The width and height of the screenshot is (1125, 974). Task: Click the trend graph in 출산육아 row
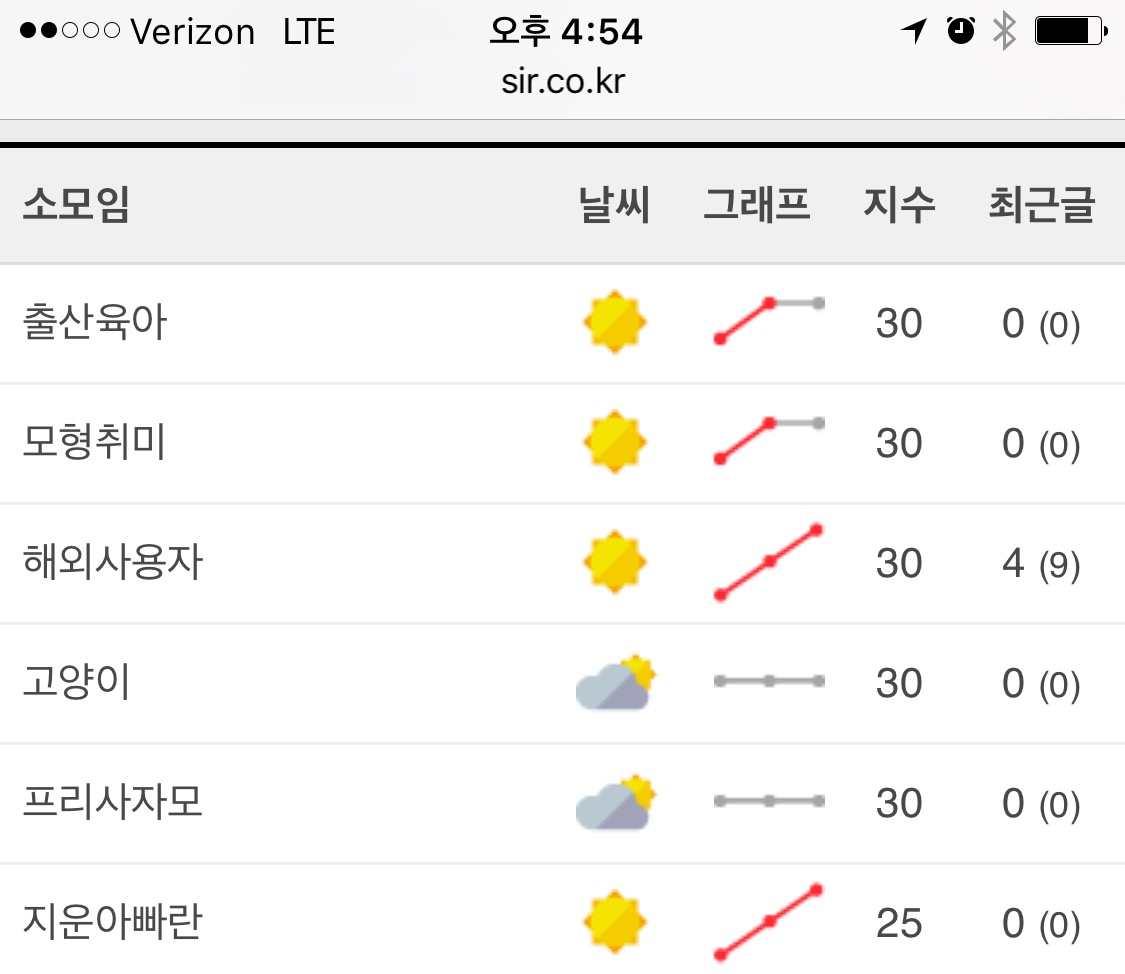(x=768, y=321)
